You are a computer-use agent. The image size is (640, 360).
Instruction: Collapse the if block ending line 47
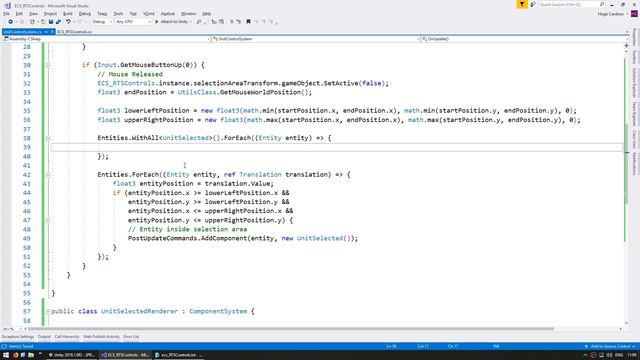point(48,220)
